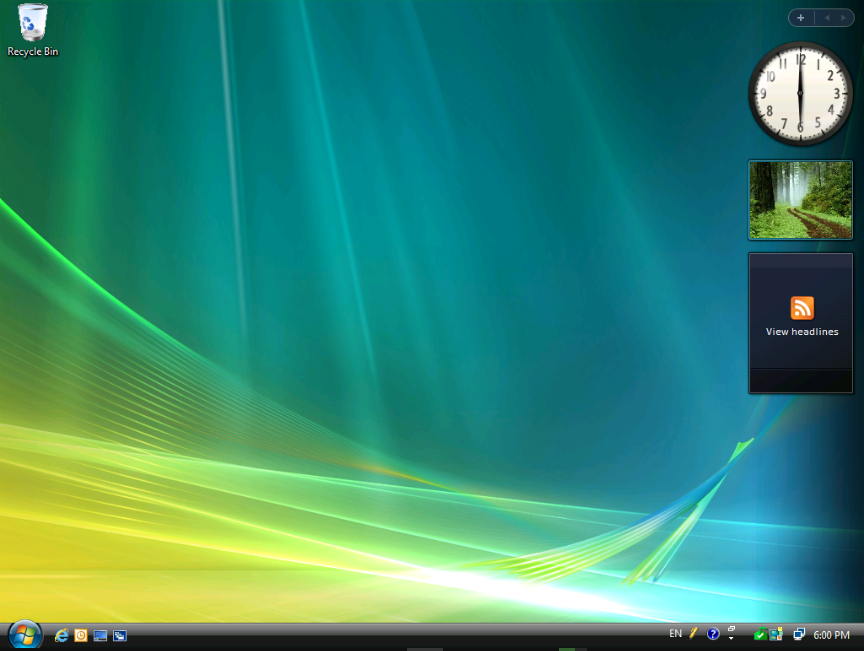This screenshot has width=864, height=651.
Task: Click the forest slide show gadget image
Action: point(800,200)
